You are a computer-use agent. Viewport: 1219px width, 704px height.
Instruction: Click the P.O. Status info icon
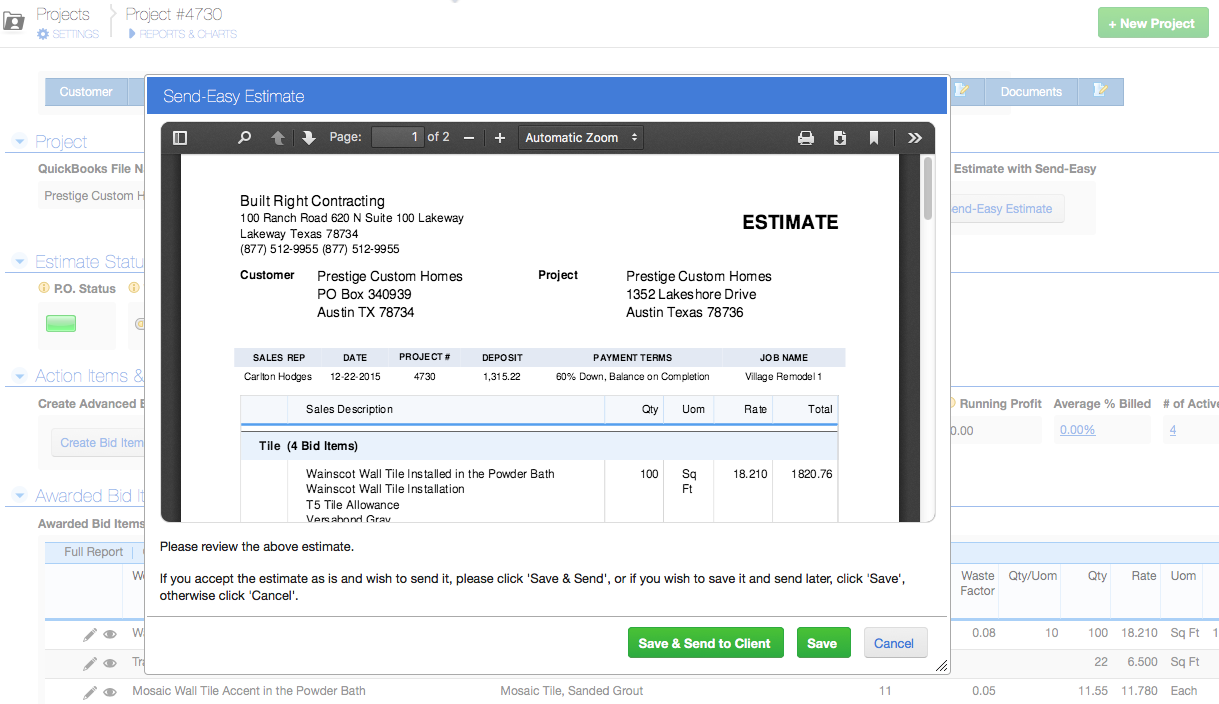pos(43,288)
